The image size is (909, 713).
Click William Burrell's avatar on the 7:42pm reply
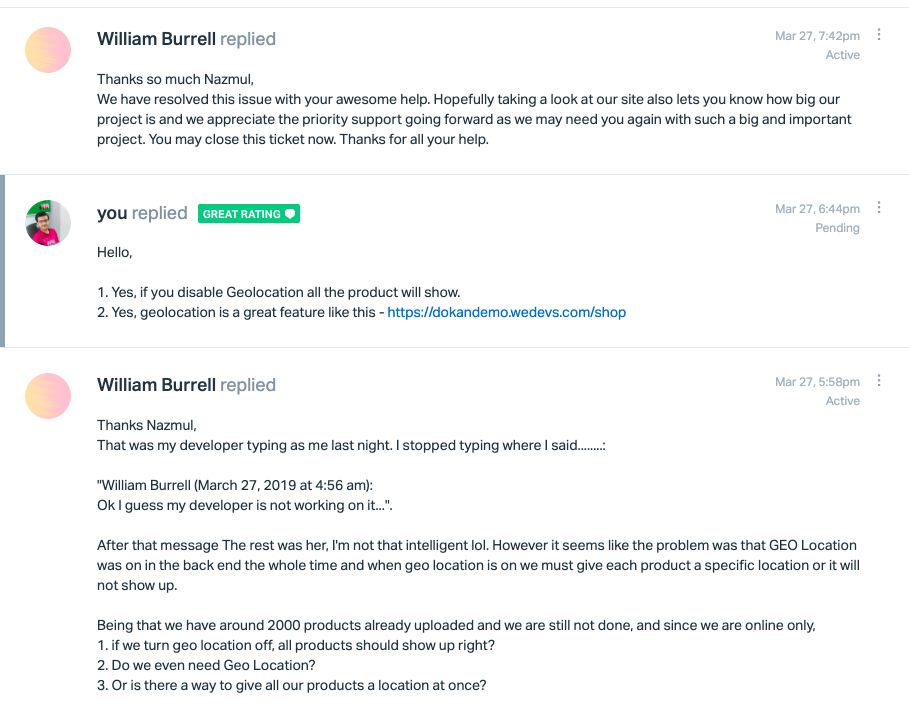(x=48, y=50)
